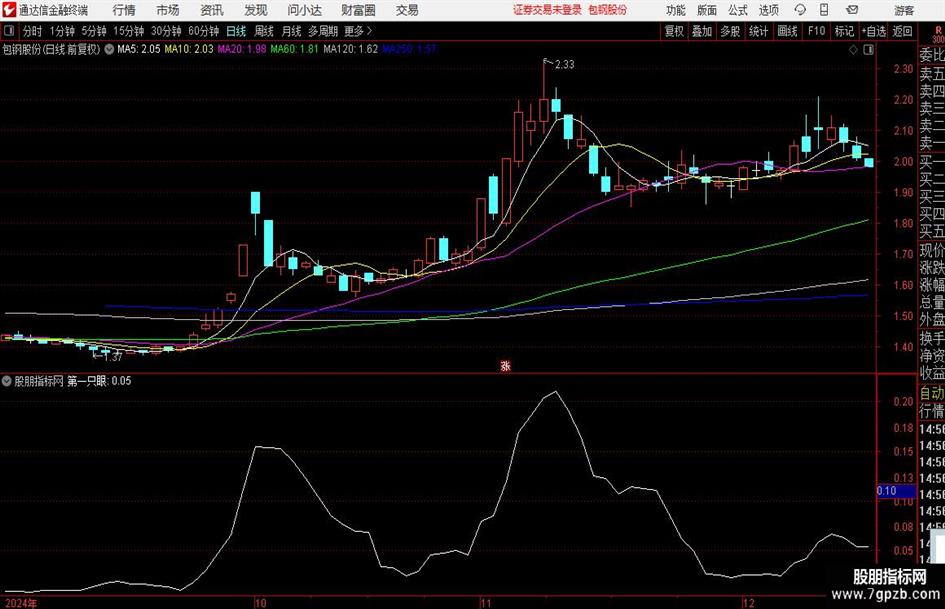Open the 市场 menu
Image resolution: width=945 pixels, height=609 pixels.
click(168, 10)
